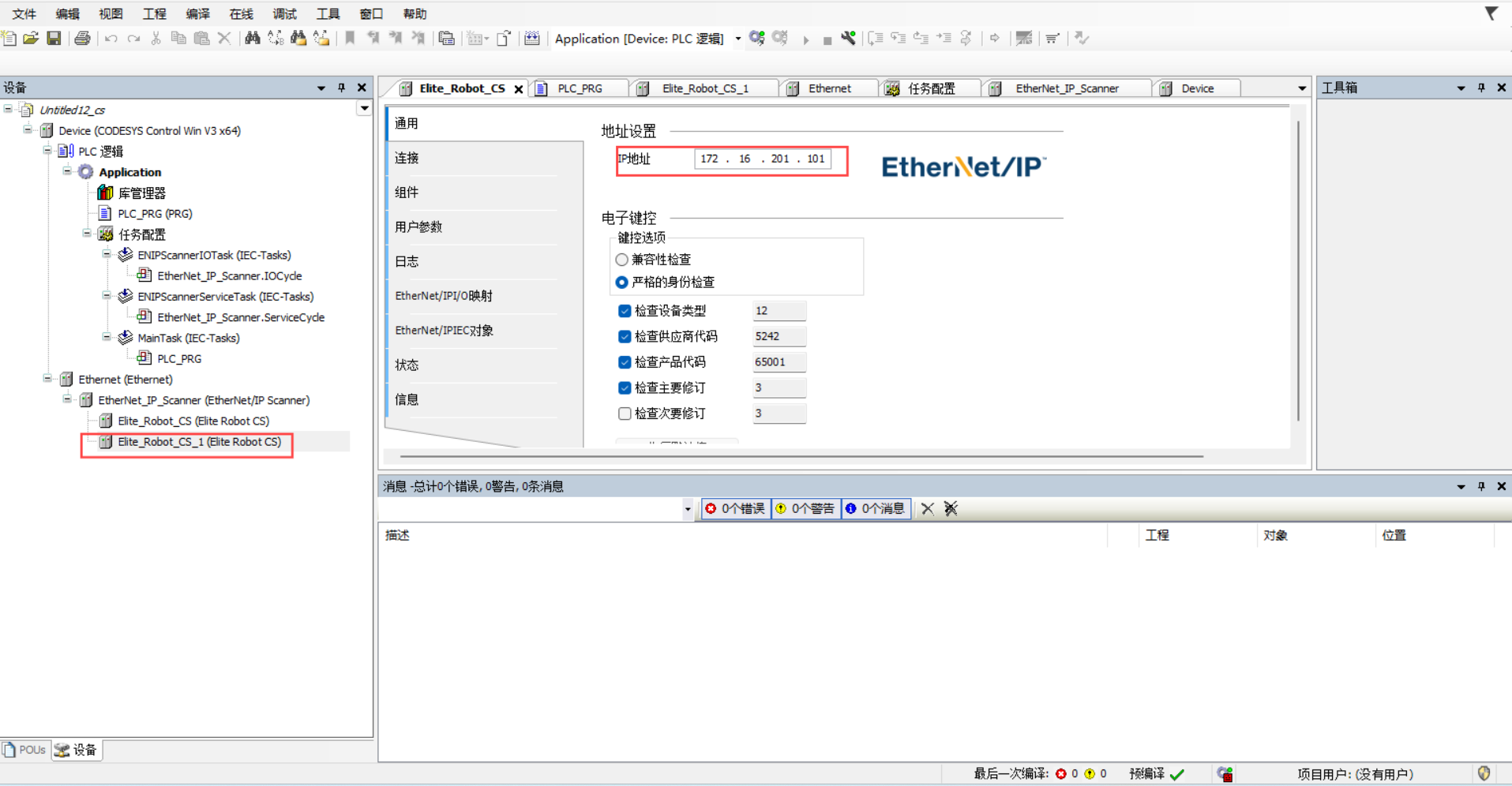Image resolution: width=1512 pixels, height=786 pixels.
Task: Open the EtherNet/IPI/O映射 side page
Action: point(444,296)
